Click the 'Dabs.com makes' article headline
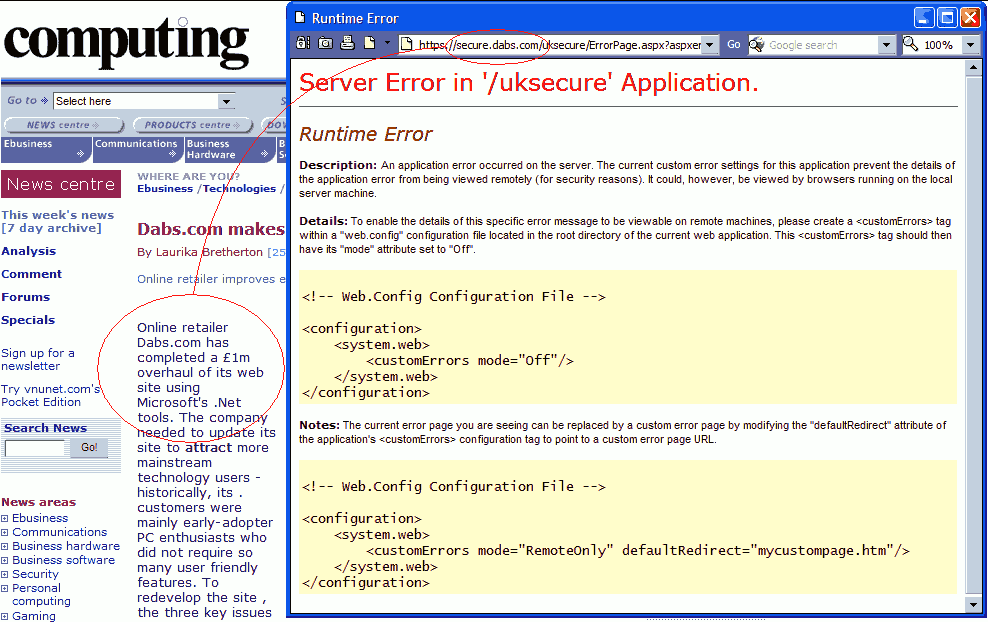 (211, 229)
